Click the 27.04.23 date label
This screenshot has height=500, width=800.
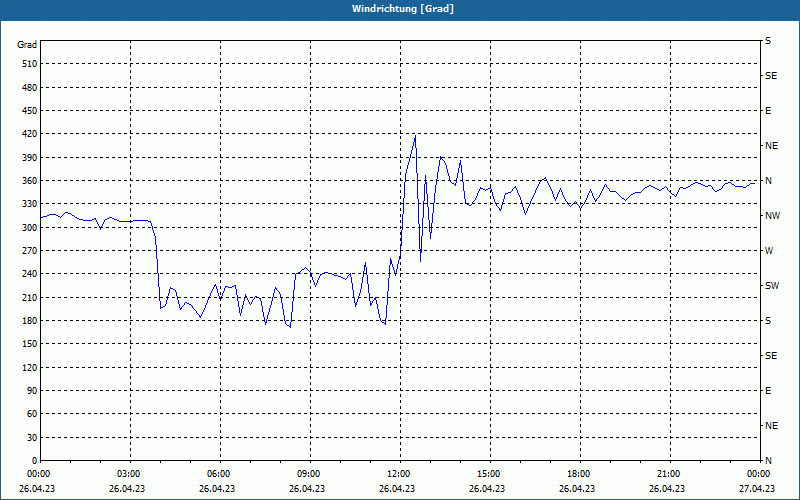click(757, 489)
